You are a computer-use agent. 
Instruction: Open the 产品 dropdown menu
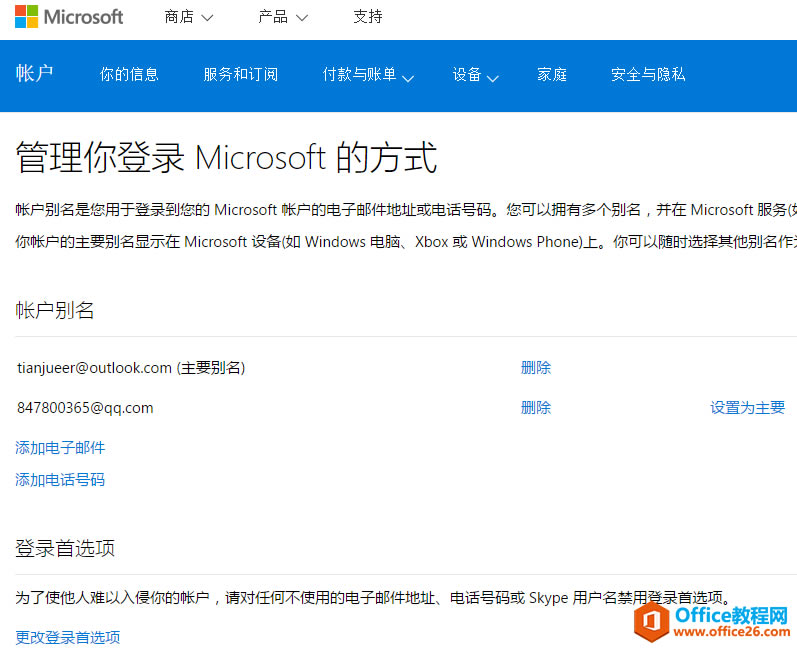coord(283,17)
